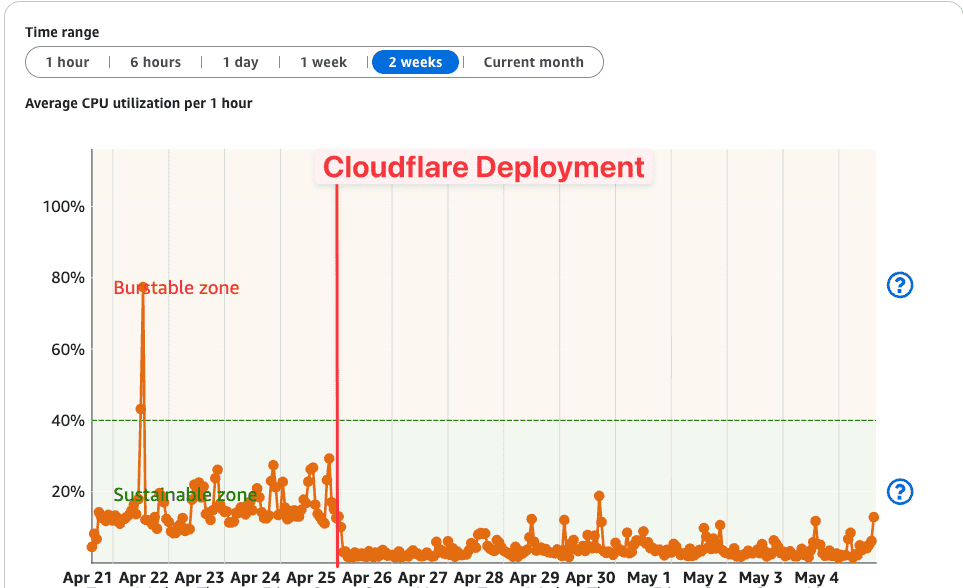
Task: Click the Burstable zone label
Action: (176, 288)
